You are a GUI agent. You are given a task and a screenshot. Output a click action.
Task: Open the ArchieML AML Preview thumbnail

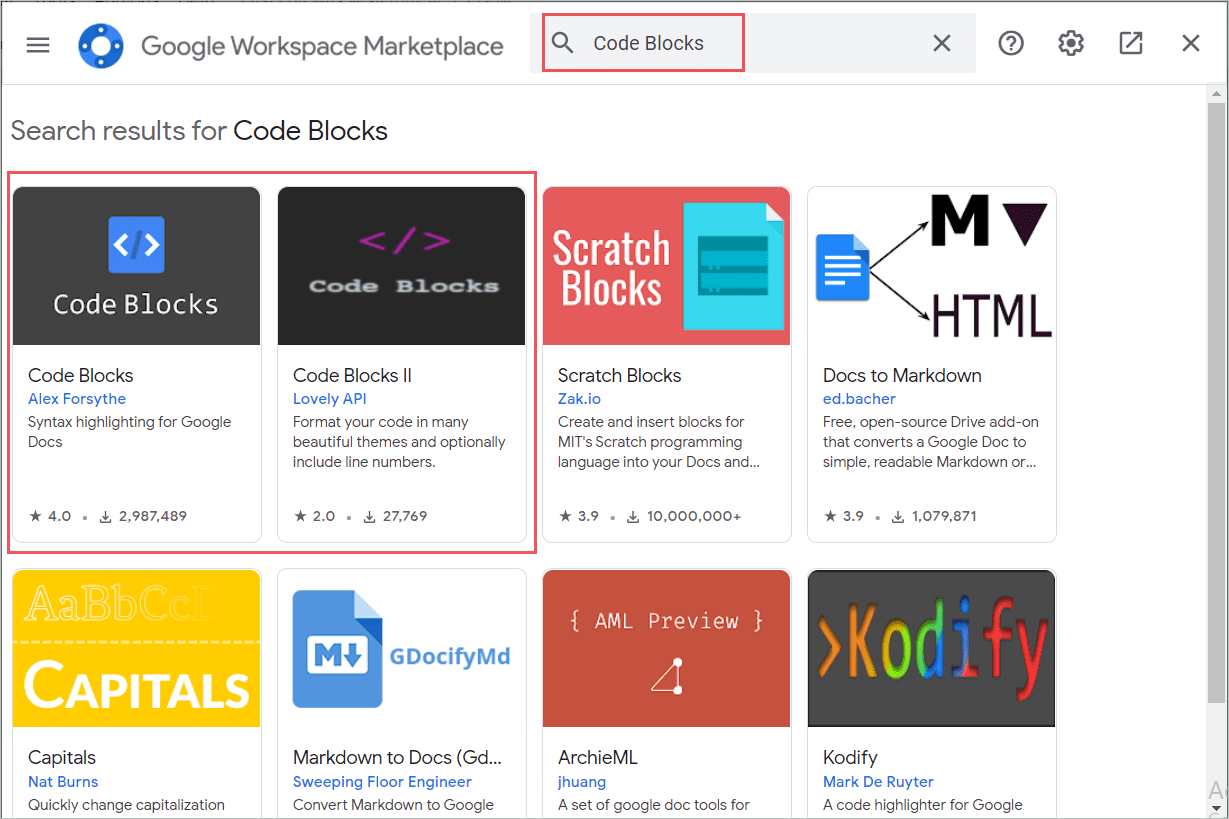click(667, 648)
